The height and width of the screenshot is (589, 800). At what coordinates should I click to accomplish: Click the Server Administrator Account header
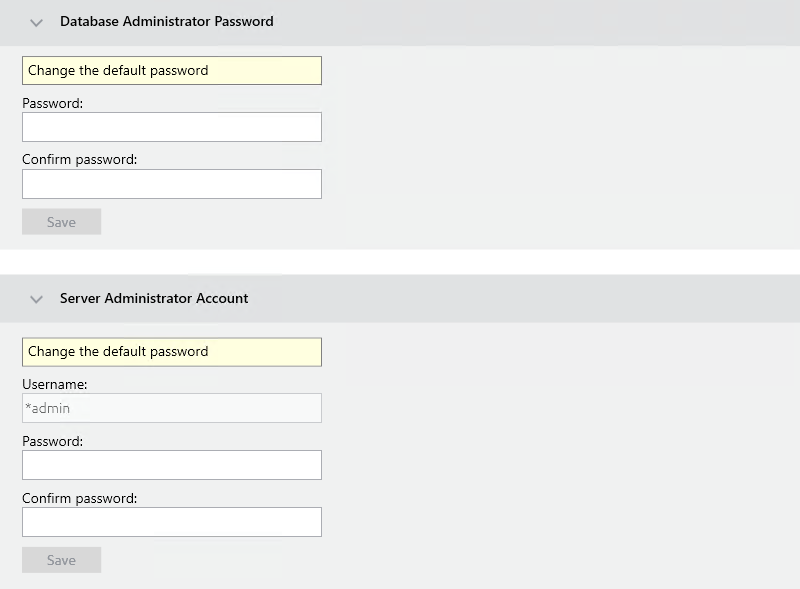(152, 298)
